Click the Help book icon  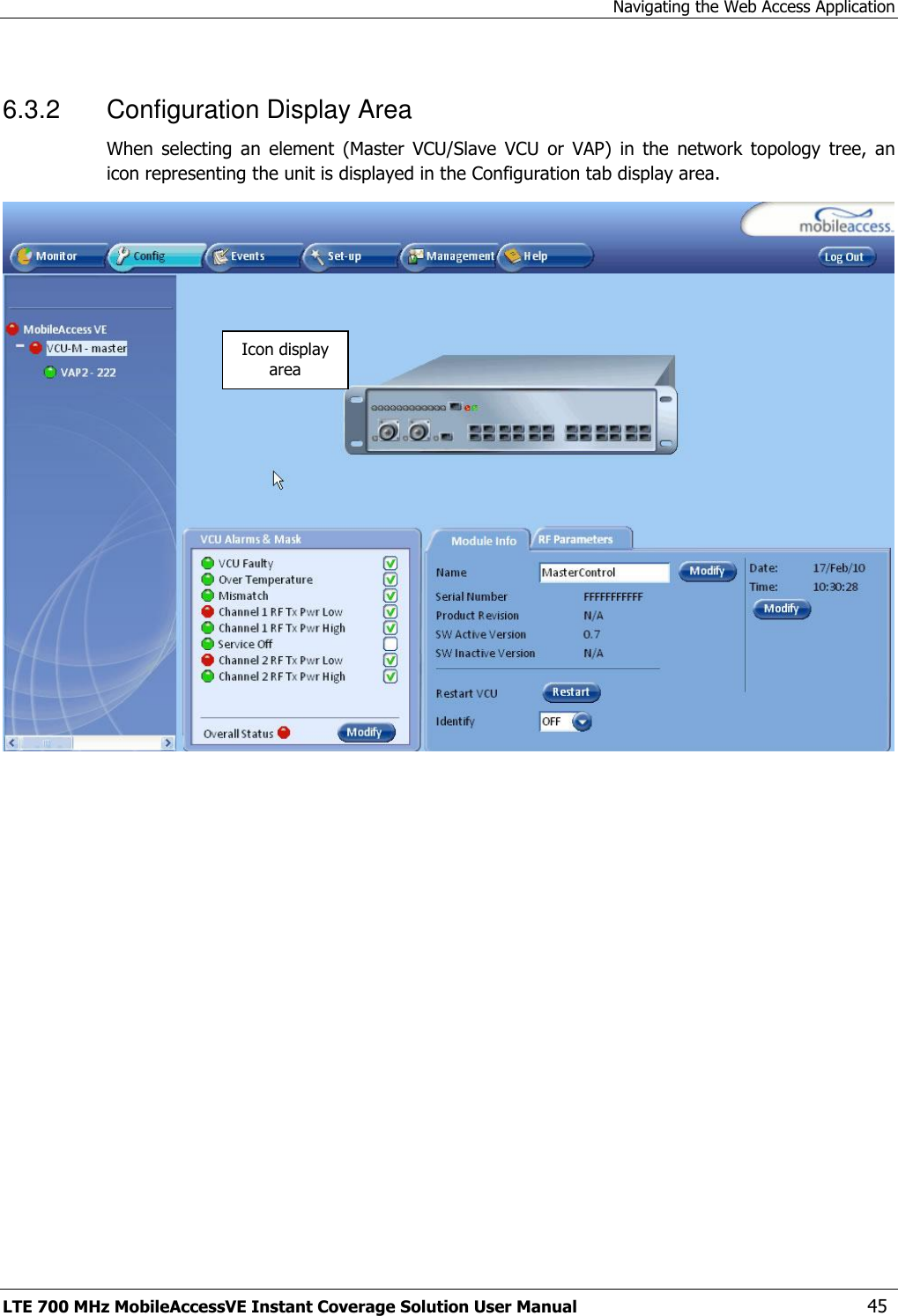[x=513, y=256]
